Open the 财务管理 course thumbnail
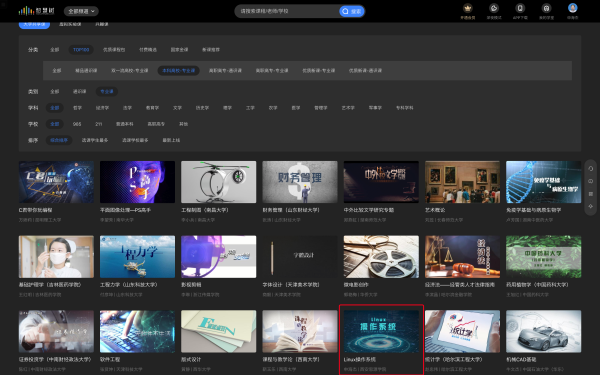 [300, 182]
